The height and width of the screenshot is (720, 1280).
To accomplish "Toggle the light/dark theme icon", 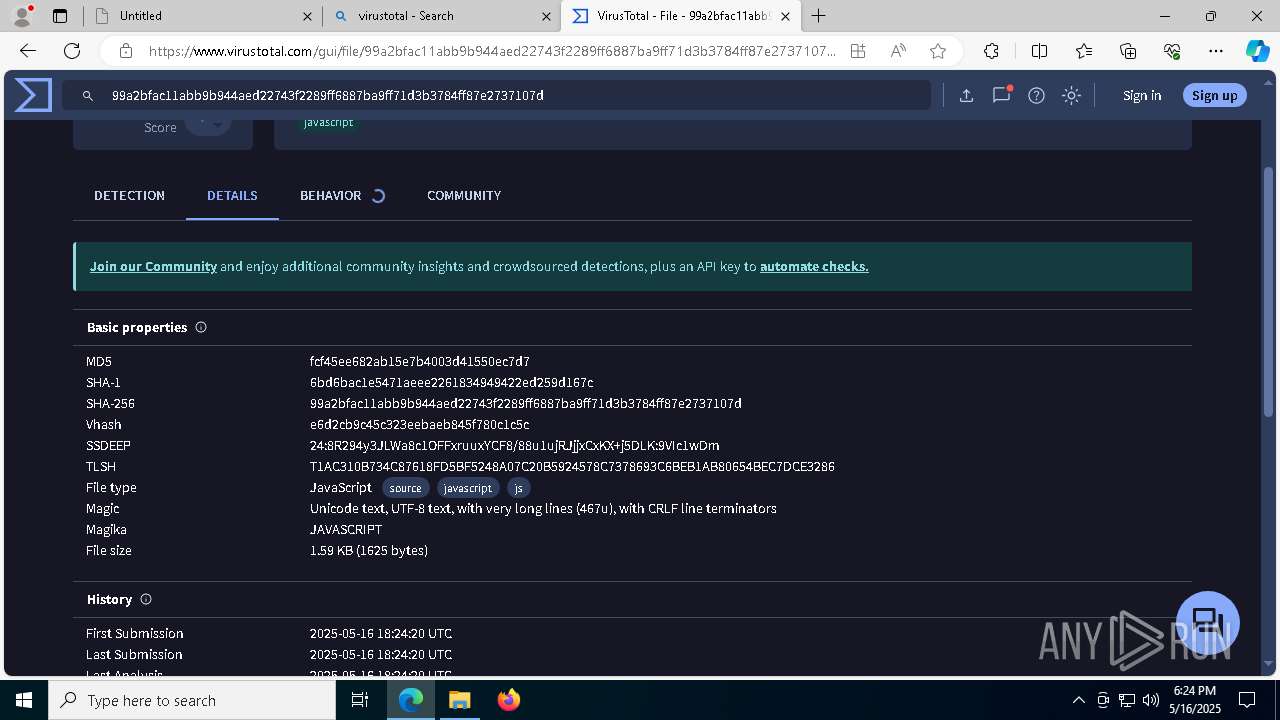I will coord(1071,96).
